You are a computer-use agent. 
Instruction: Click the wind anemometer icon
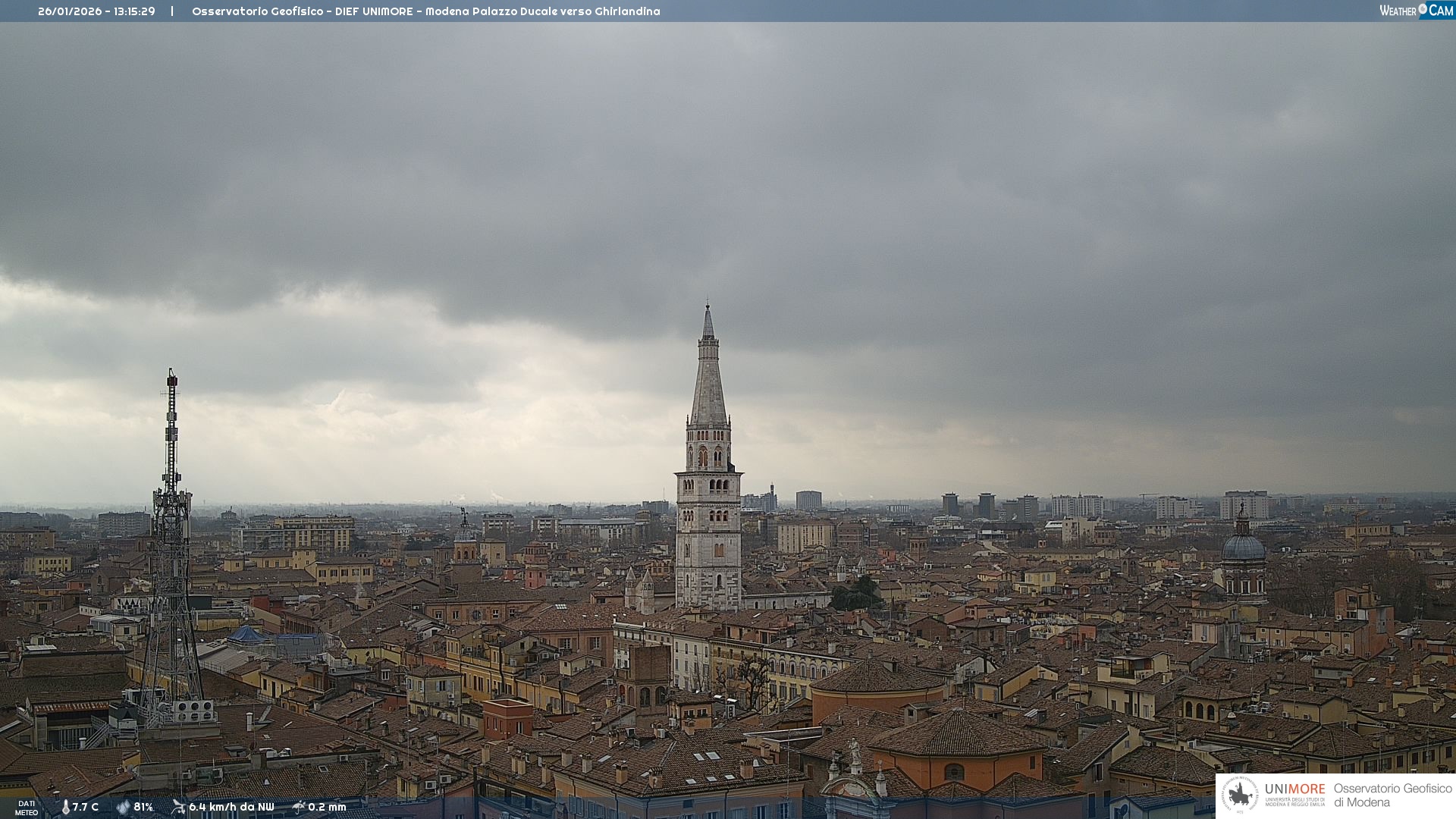(x=178, y=807)
